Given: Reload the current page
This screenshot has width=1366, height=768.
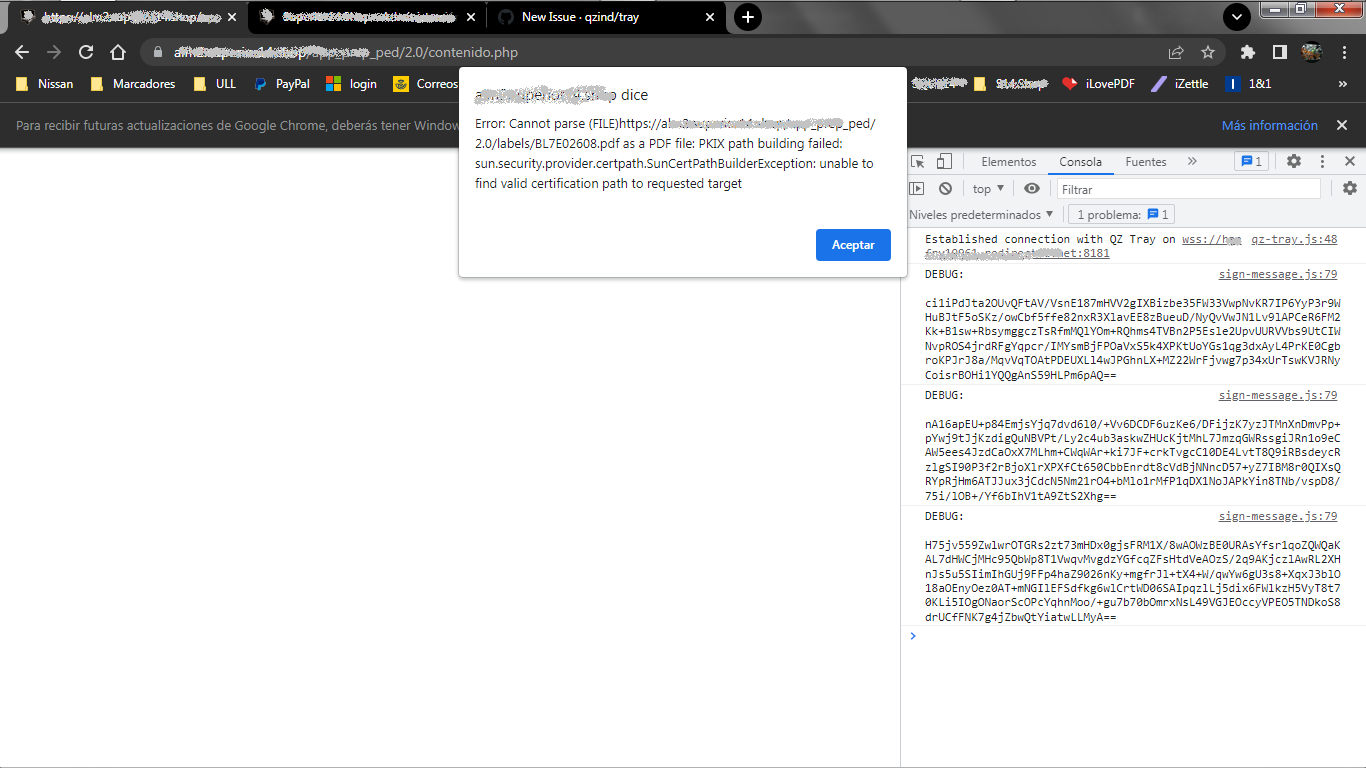Looking at the screenshot, I should [x=86, y=52].
